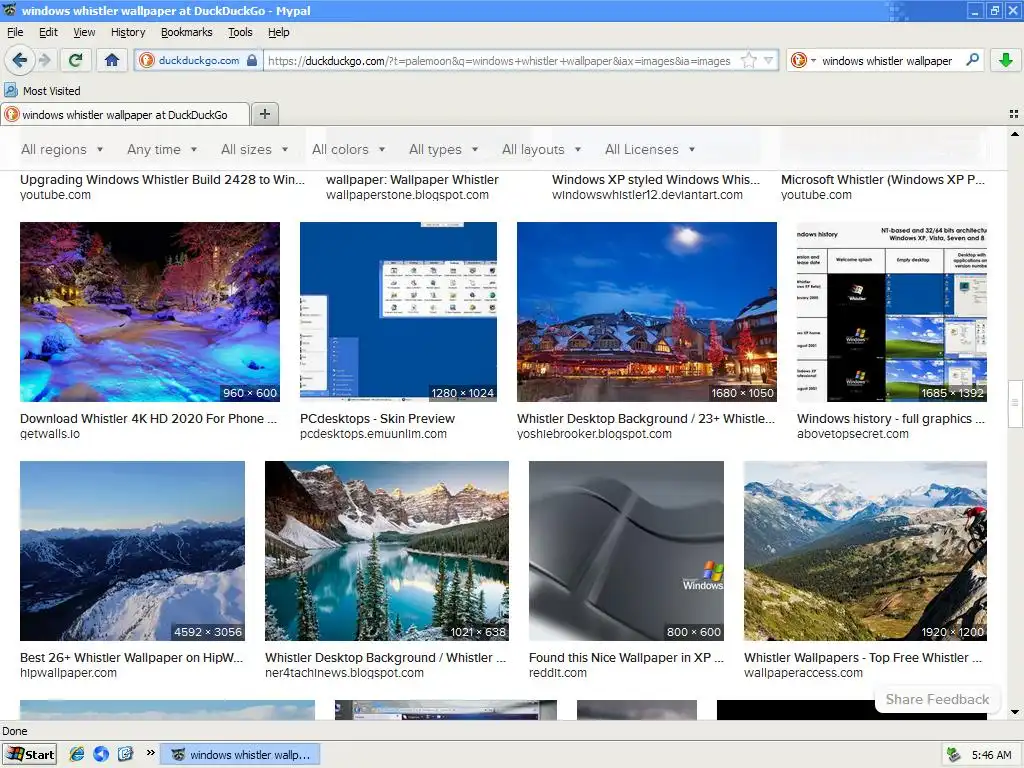Image resolution: width=1024 pixels, height=768 pixels.
Task: Select the windows whistler wallpaper tab
Action: (x=125, y=114)
